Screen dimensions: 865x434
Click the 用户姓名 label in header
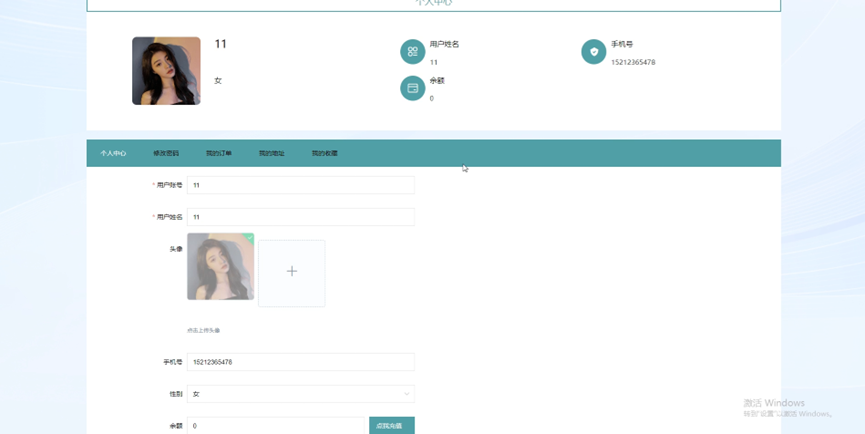tap(444, 44)
